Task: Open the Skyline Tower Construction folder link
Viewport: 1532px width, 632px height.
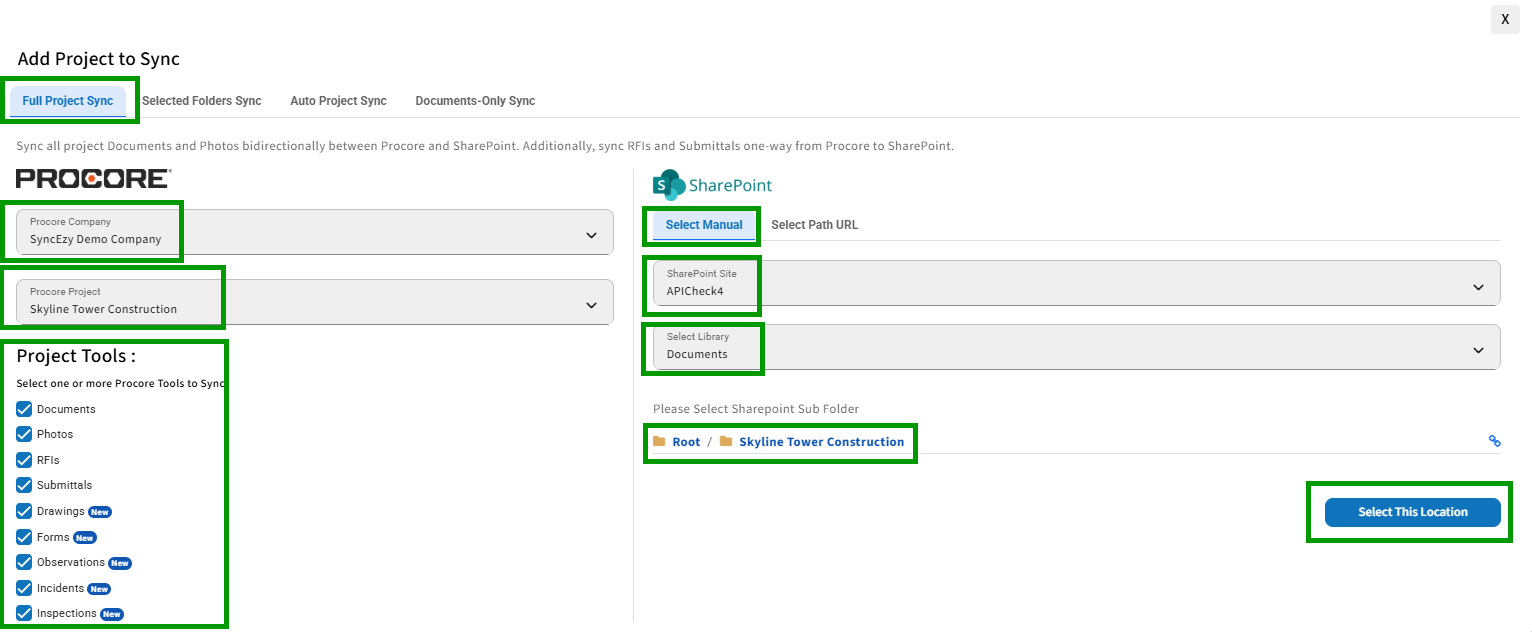Action: [822, 442]
